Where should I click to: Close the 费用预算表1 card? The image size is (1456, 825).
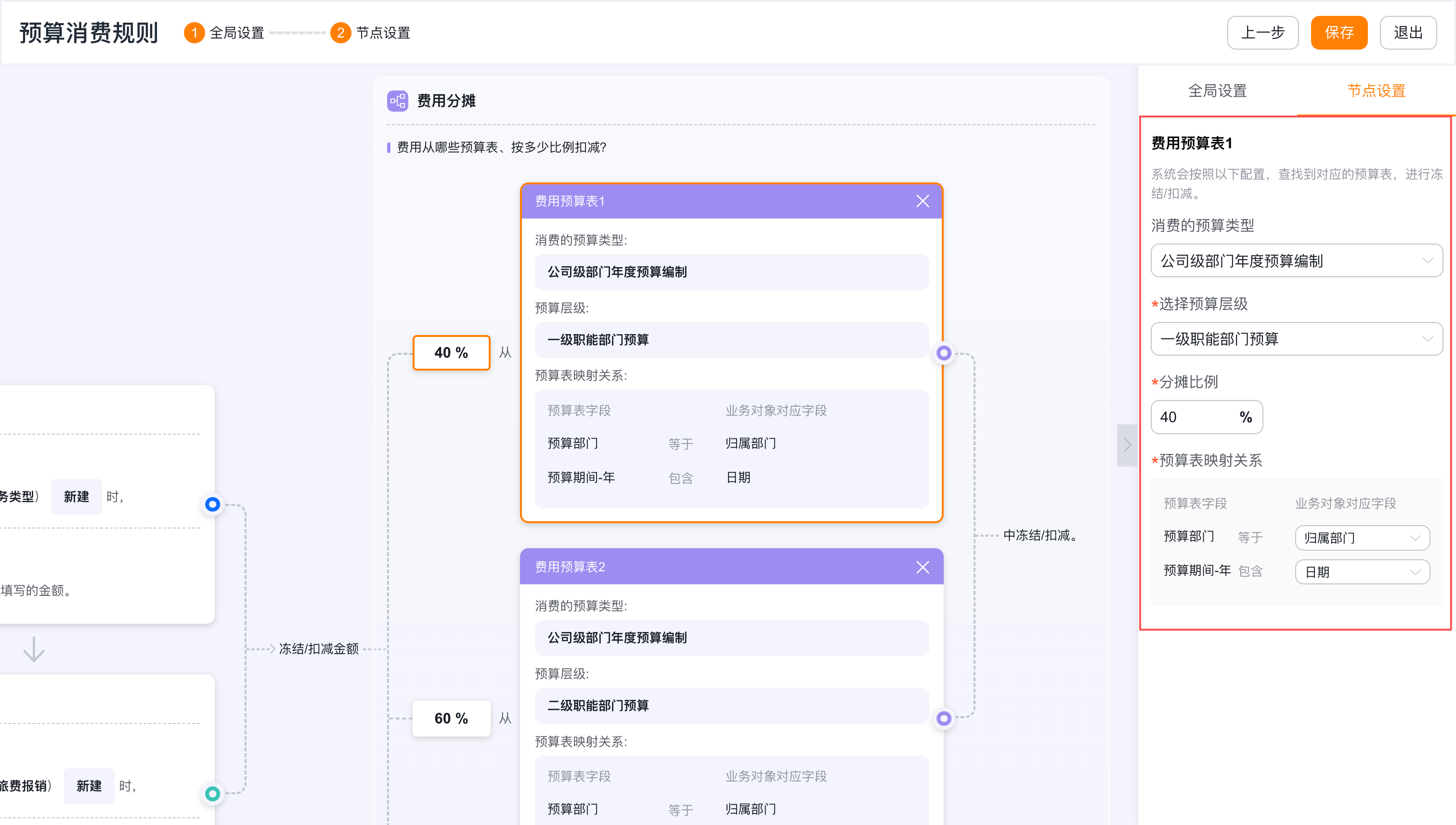click(922, 201)
